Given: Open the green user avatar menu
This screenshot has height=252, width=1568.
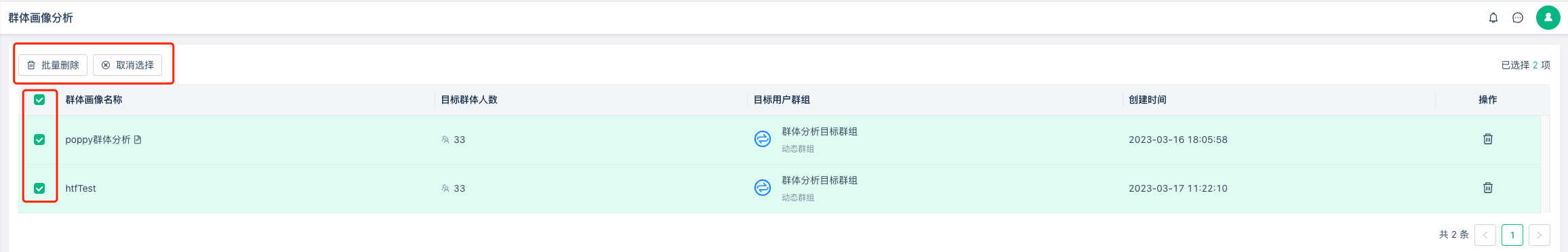Looking at the screenshot, I should point(1548,18).
